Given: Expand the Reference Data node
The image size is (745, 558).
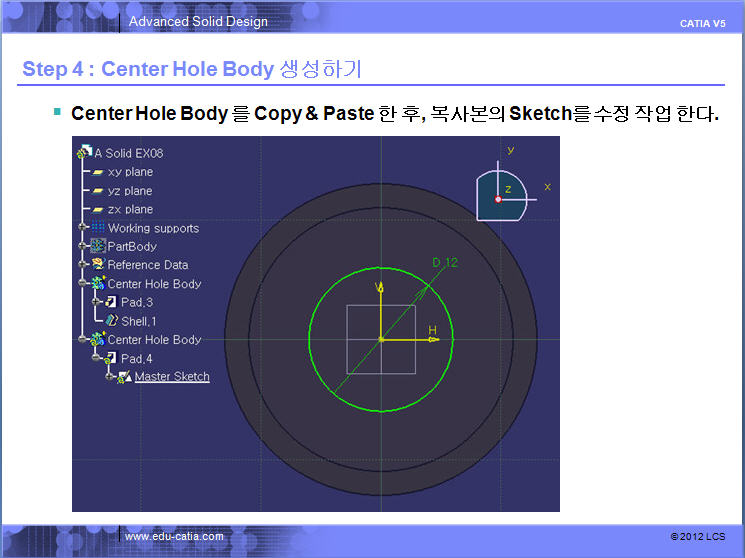Looking at the screenshot, I should click(81, 265).
